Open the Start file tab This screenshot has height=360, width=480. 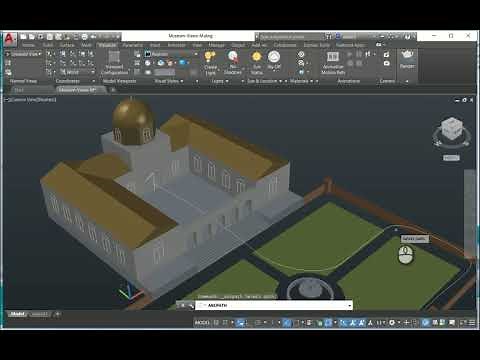tap(19, 90)
